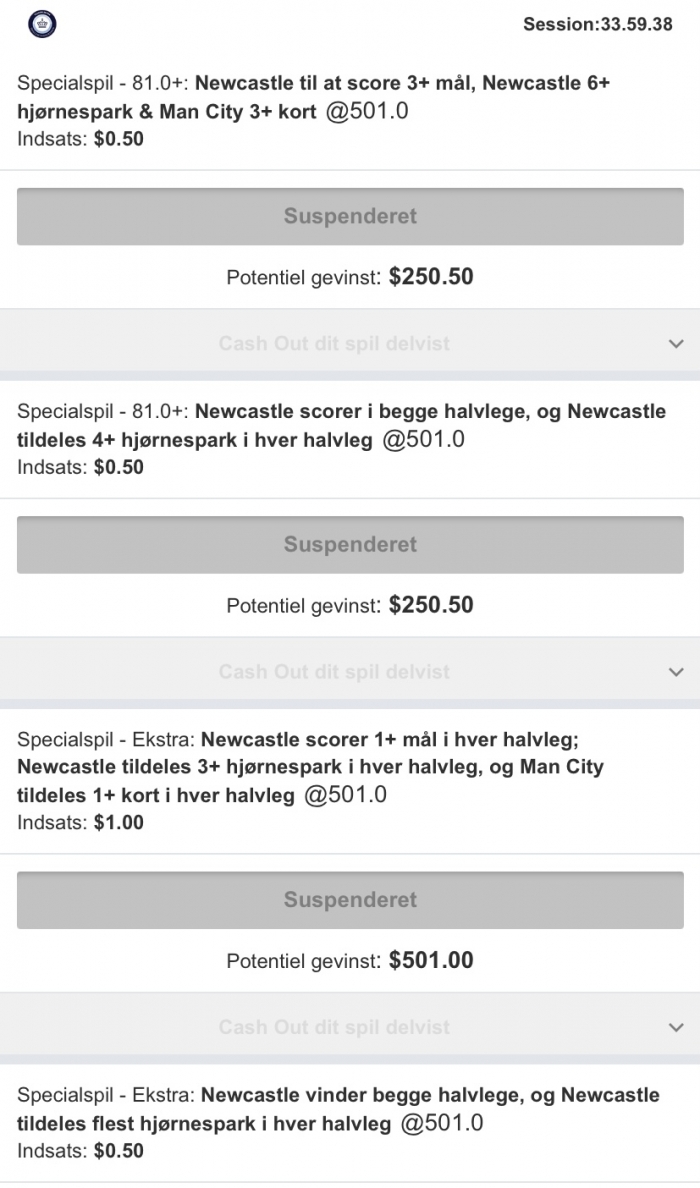Click the $501.00 potentiel gevinst amount

[431, 961]
